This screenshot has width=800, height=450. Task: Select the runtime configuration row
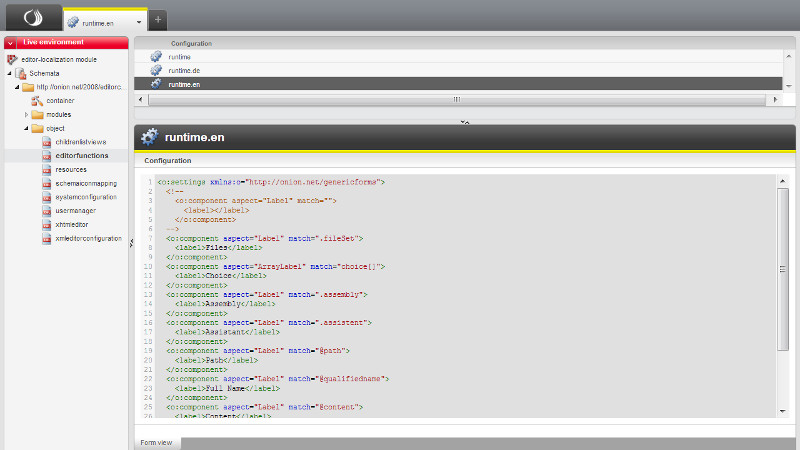pyautogui.click(x=180, y=57)
